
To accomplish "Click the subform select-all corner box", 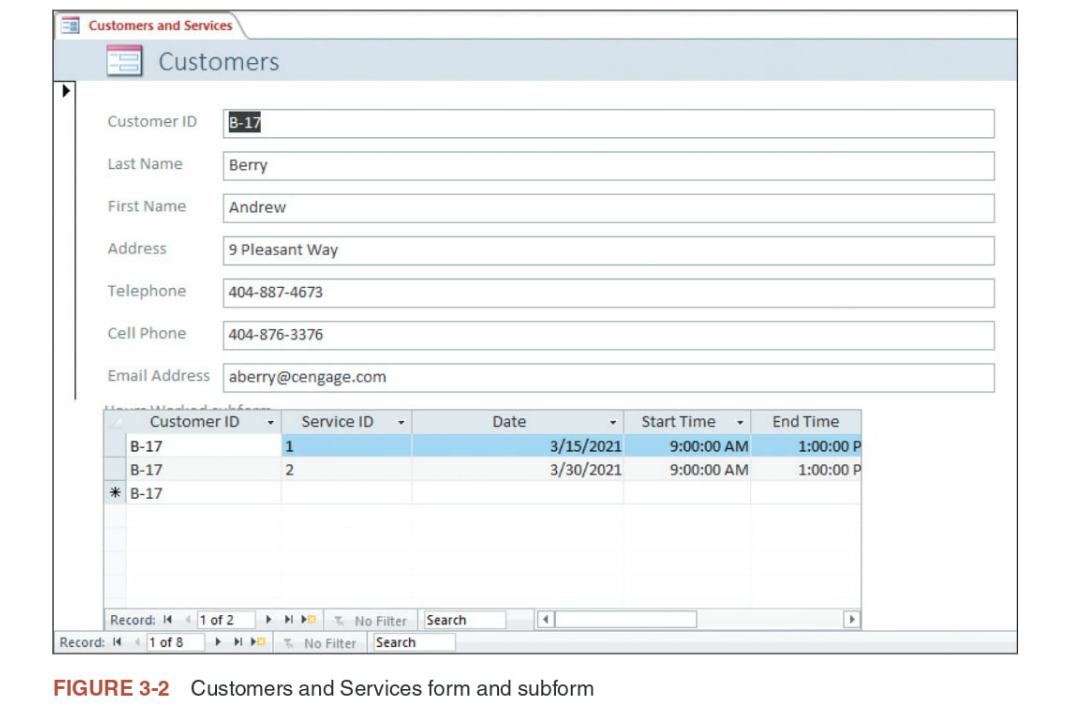I will 115,422.
